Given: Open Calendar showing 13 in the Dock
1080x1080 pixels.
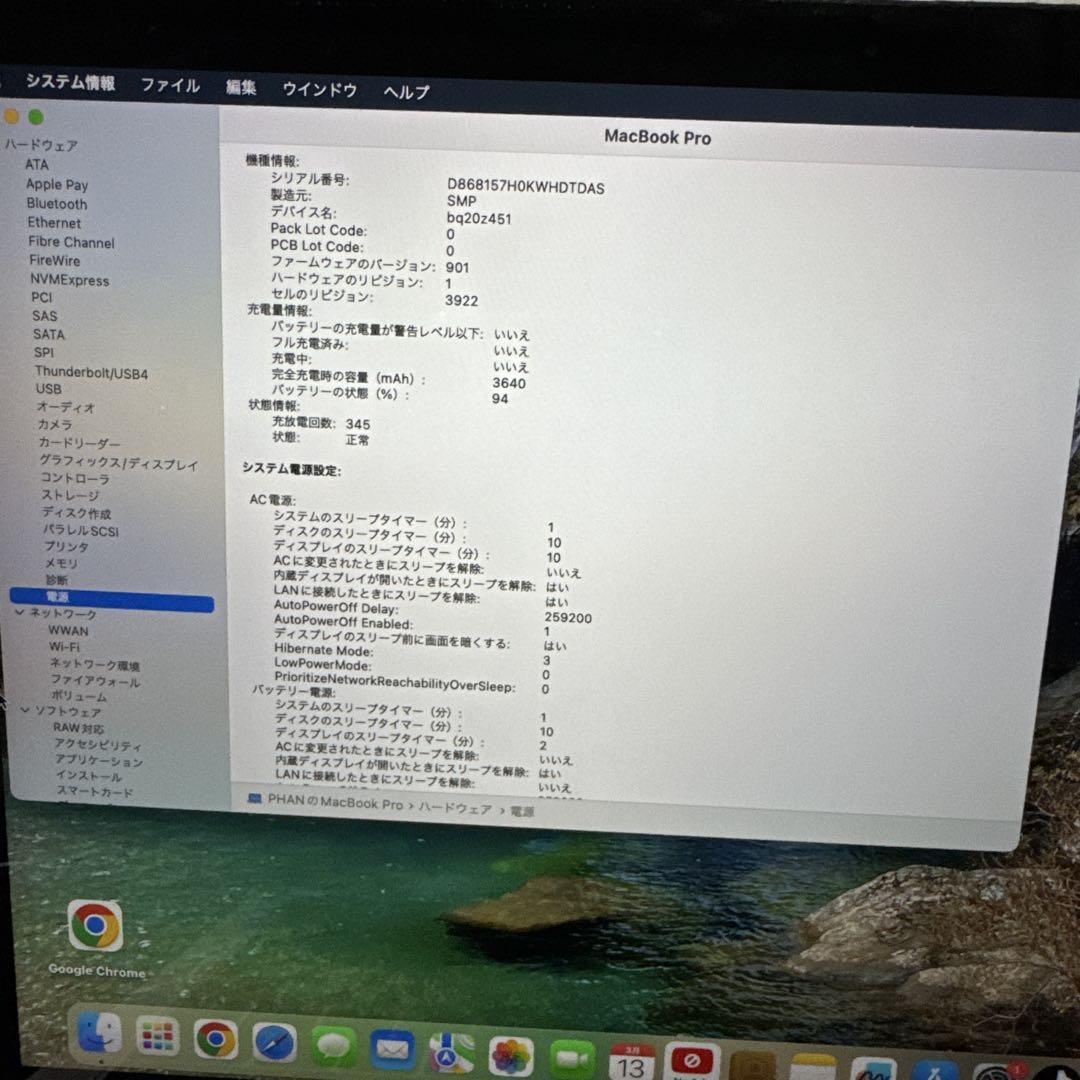Looking at the screenshot, I should 632,1061.
